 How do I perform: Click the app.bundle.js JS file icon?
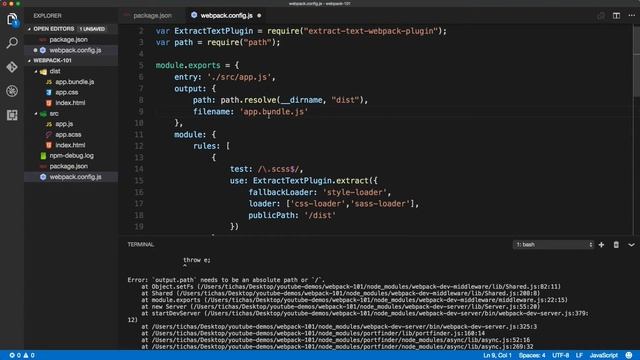[x=49, y=82]
